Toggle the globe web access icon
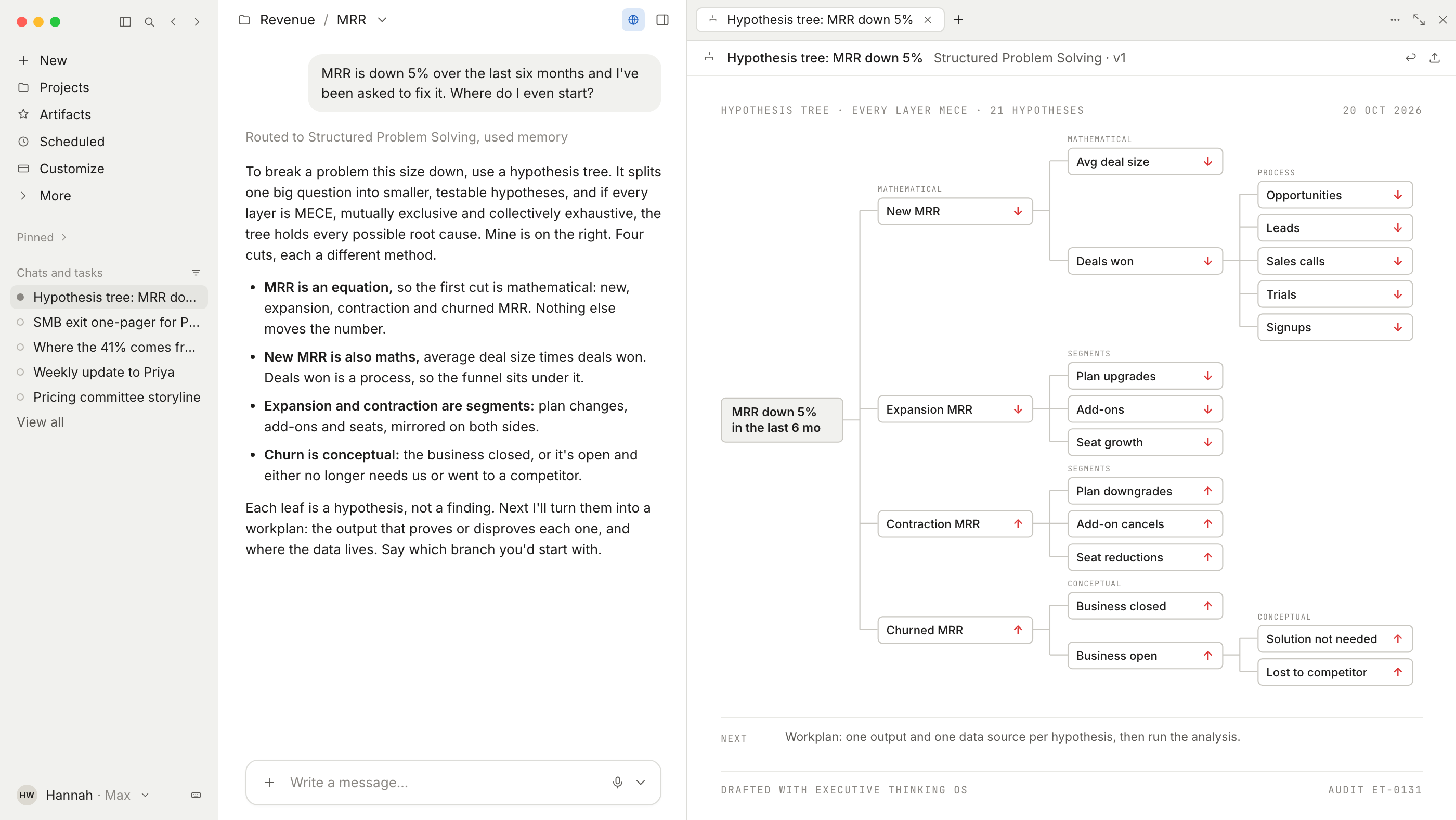 (x=633, y=20)
